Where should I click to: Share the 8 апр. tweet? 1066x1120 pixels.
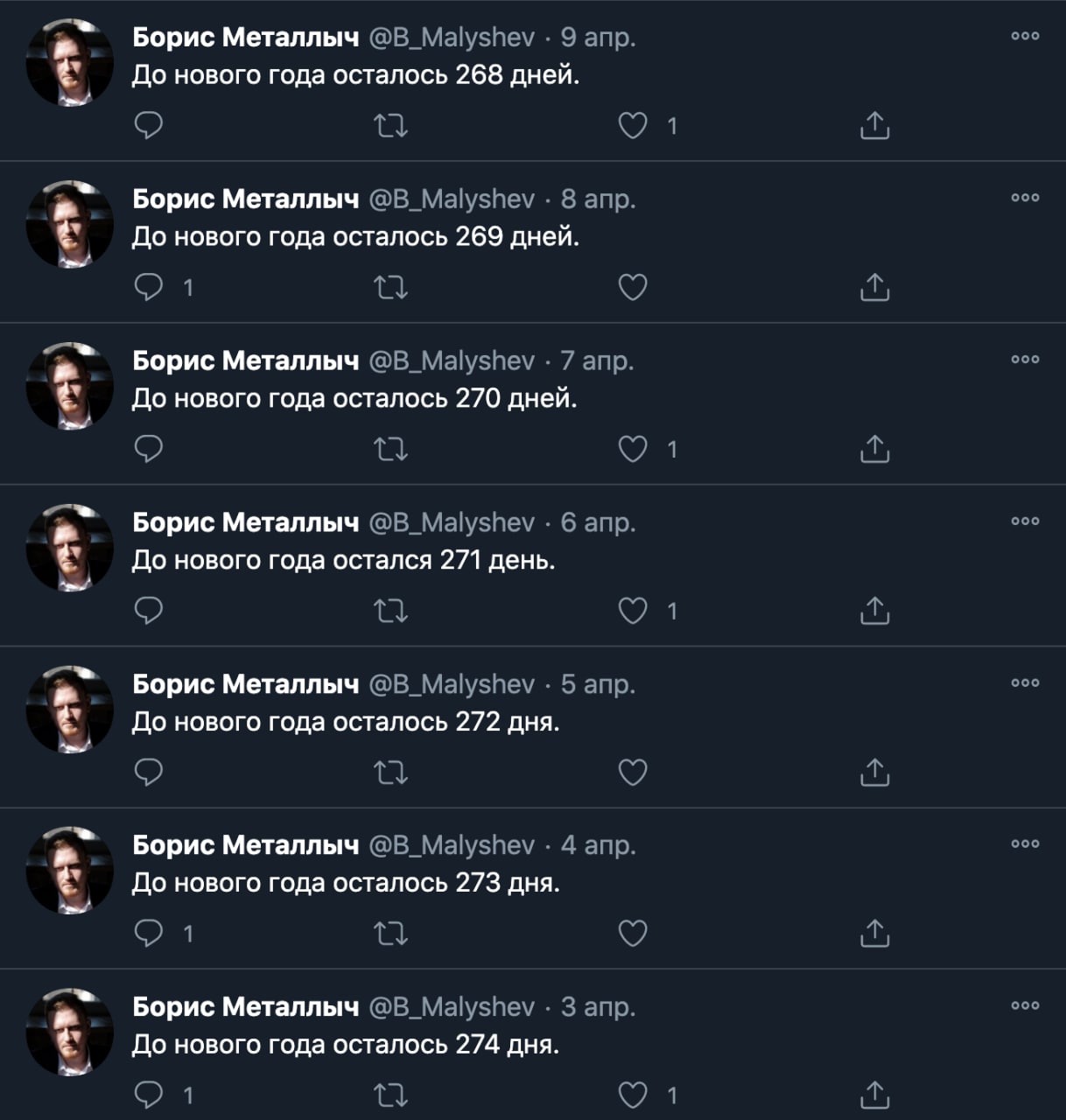[x=874, y=288]
